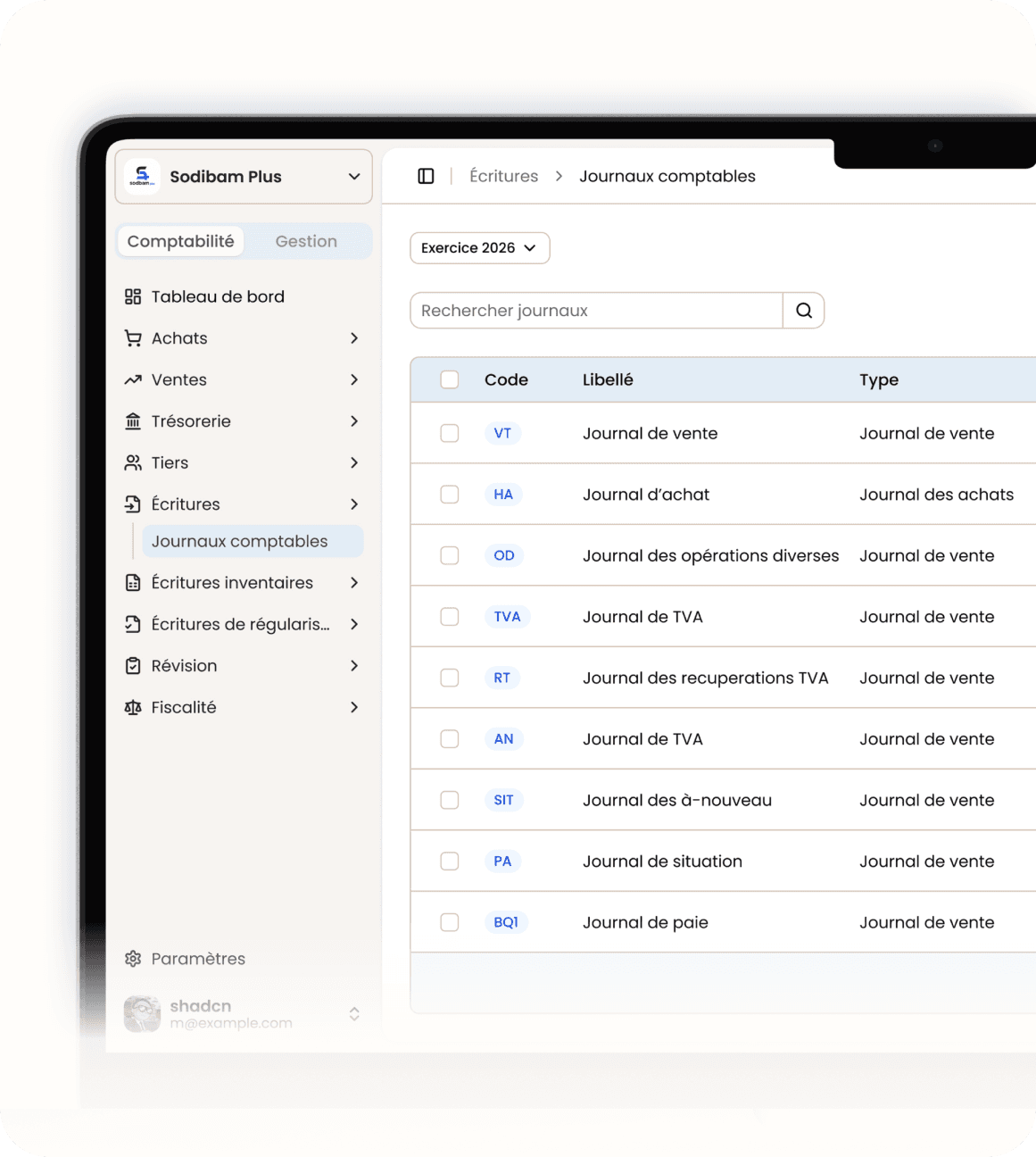Click 'Journal des recuperations TVA' label
This screenshot has height=1157, width=1036.
[706, 678]
